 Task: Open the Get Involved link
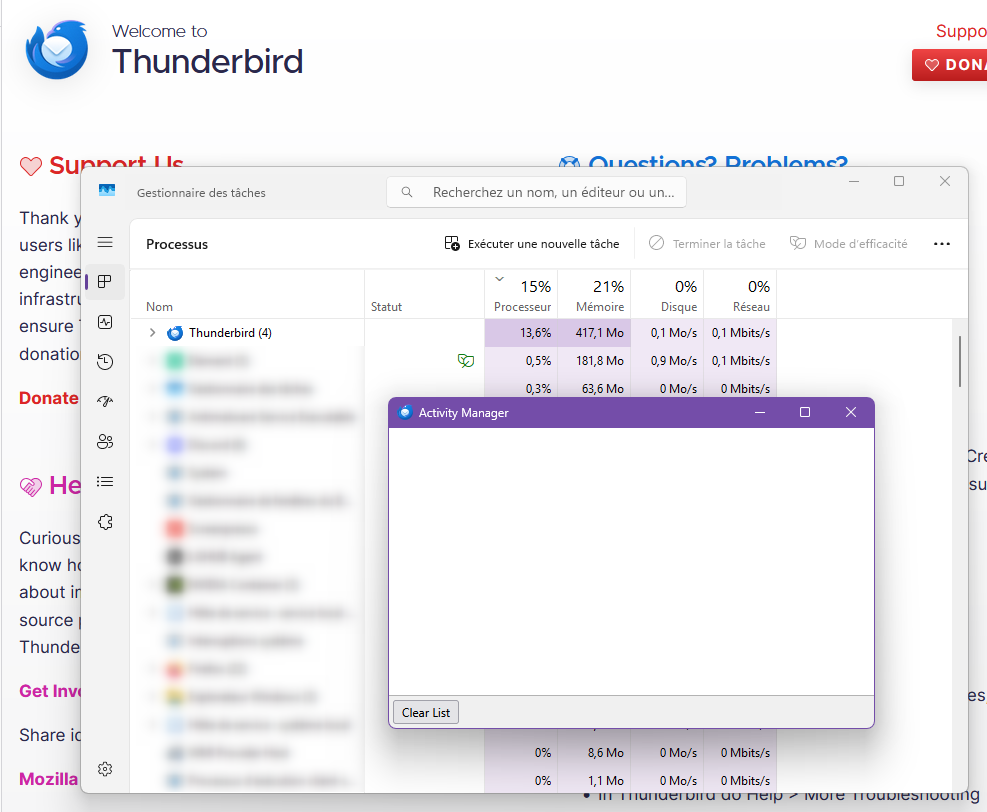[x=50, y=691]
